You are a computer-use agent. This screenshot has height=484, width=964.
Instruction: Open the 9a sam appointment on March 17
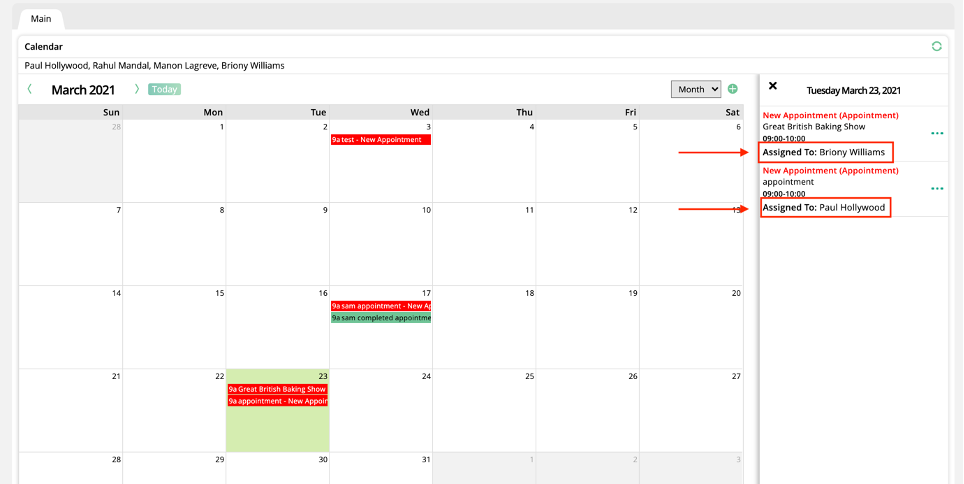pyautogui.click(x=381, y=305)
